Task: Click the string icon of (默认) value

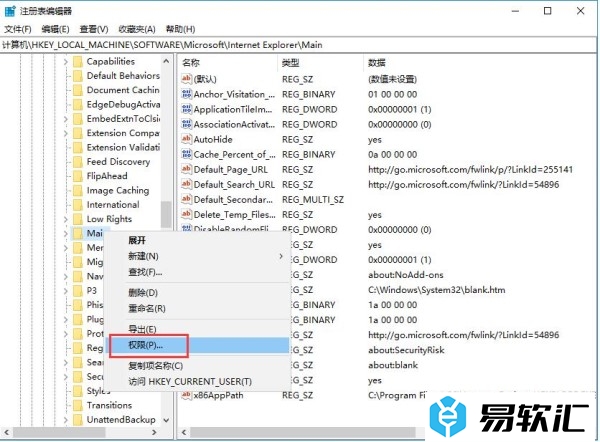Action: coord(186,79)
